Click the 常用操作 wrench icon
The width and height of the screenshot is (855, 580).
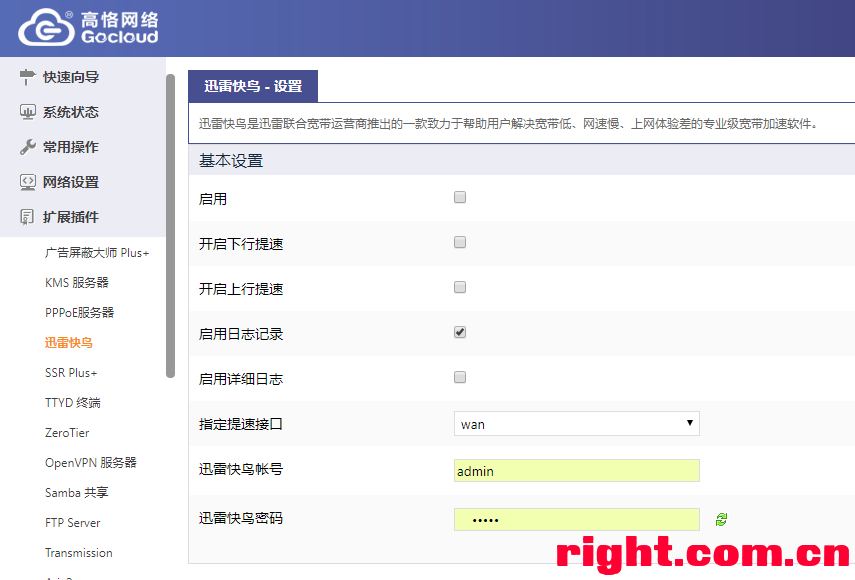(x=27, y=147)
